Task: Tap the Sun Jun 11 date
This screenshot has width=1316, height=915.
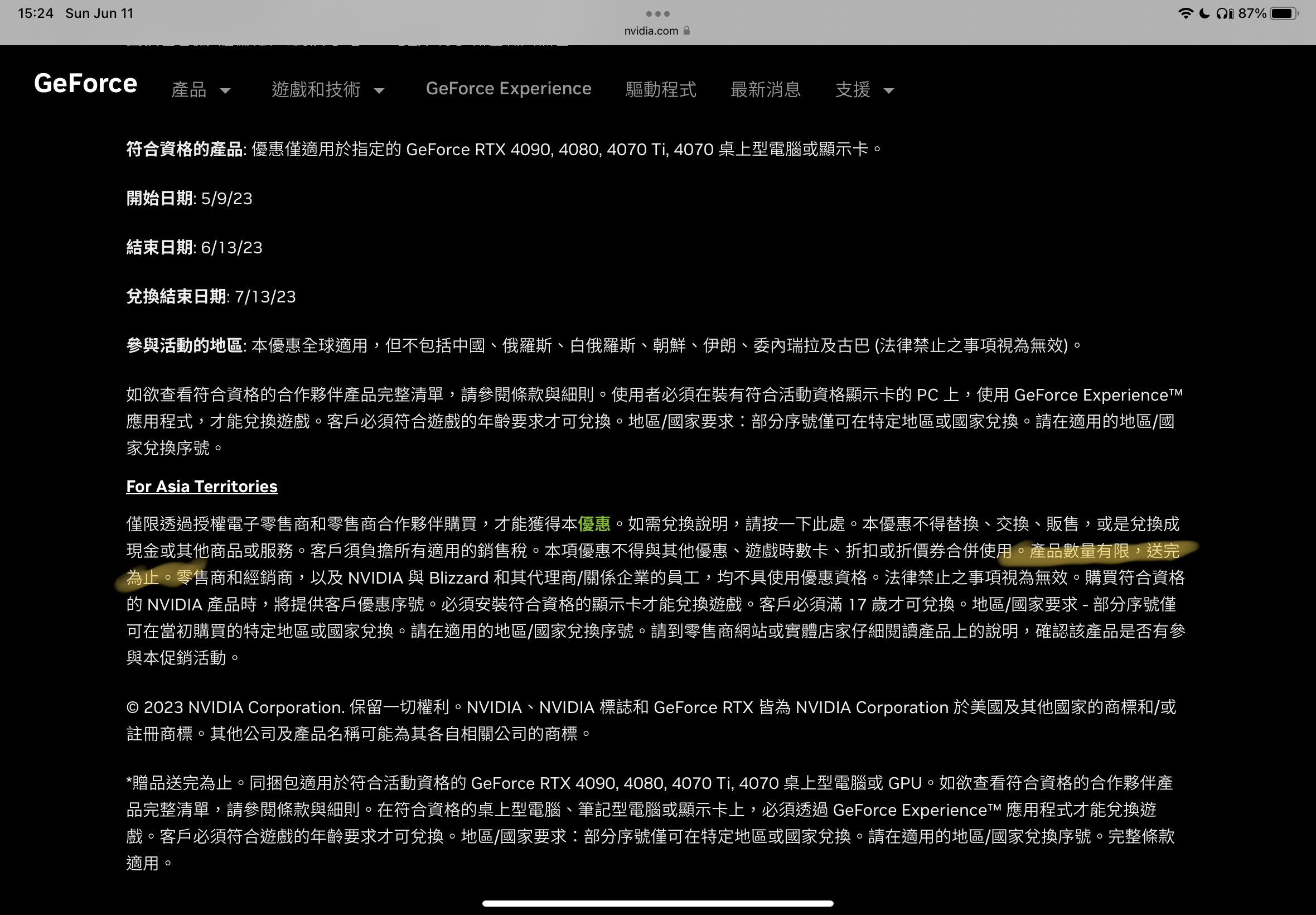Action: [99, 13]
